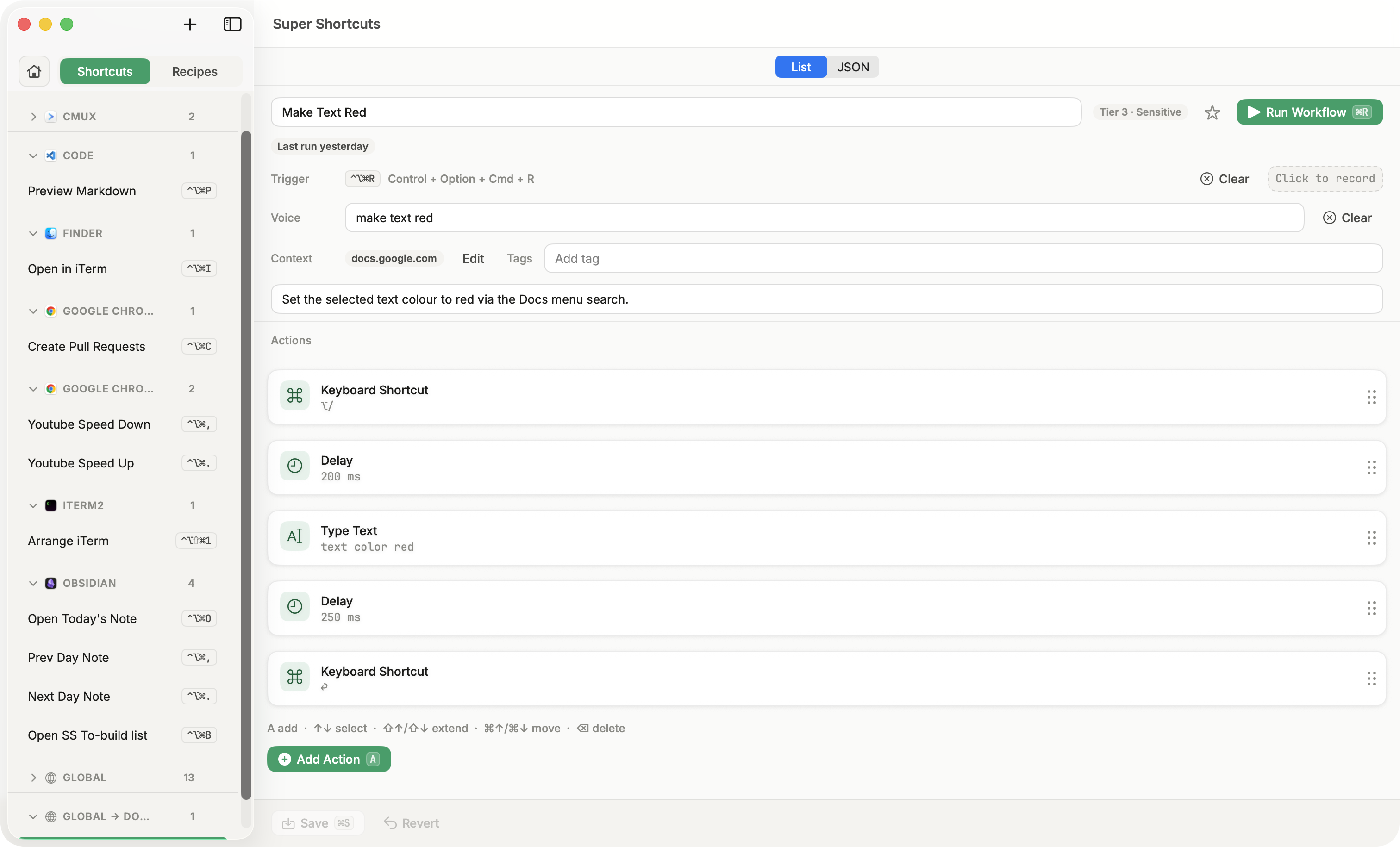Screen dimensions: 1400x847
Task: Click the iTerm2 app icon
Action: (x=50, y=505)
